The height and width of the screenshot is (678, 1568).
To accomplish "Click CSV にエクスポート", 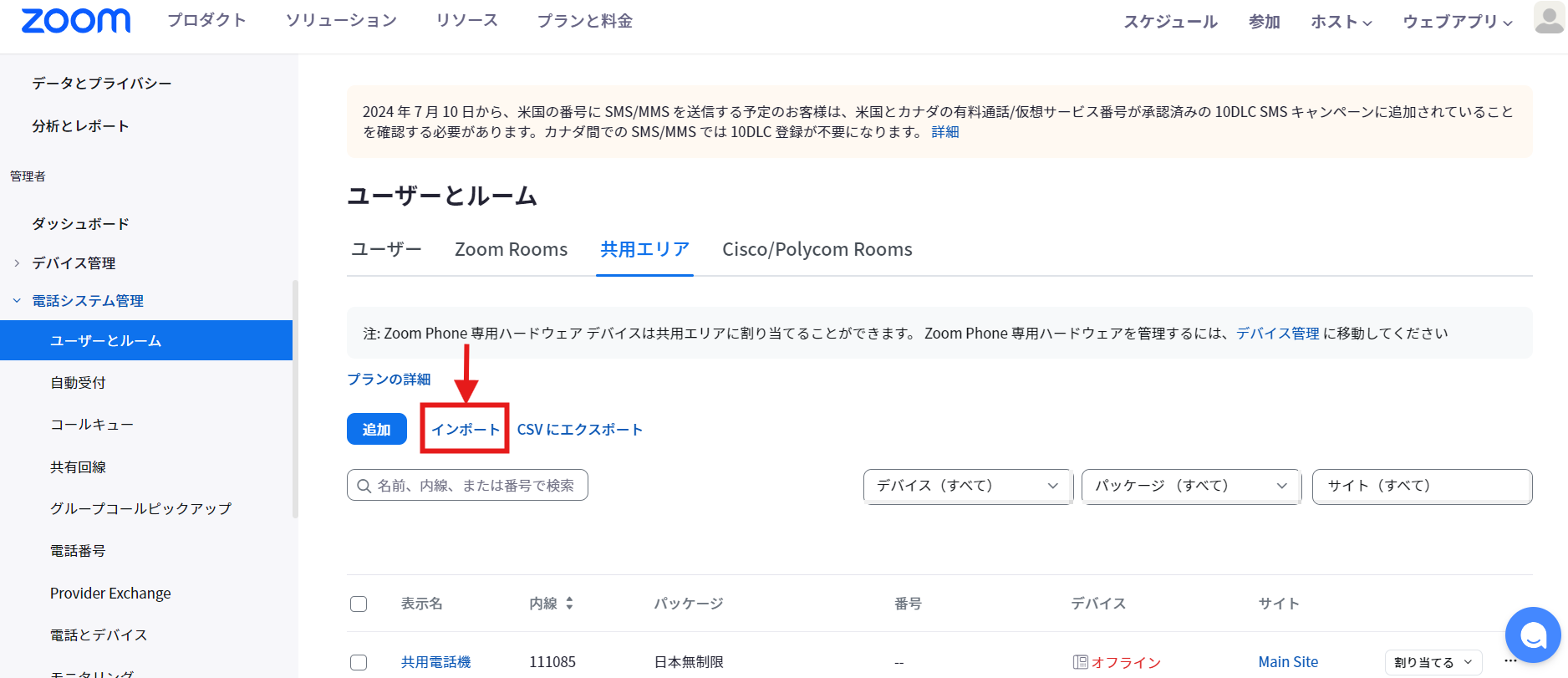I will point(579,429).
